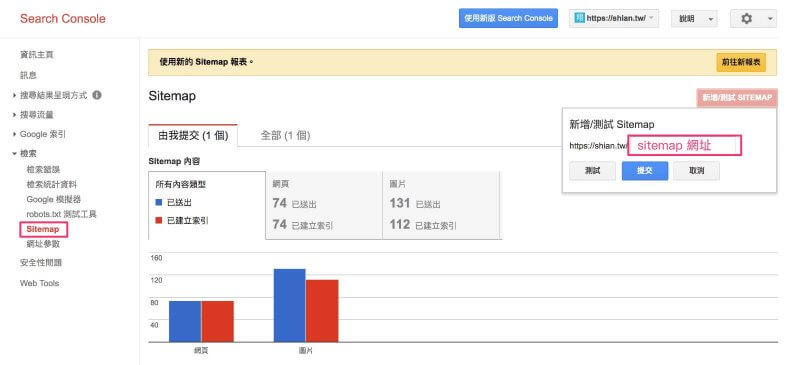Open 資訊主頁 in the sidebar

click(37, 55)
